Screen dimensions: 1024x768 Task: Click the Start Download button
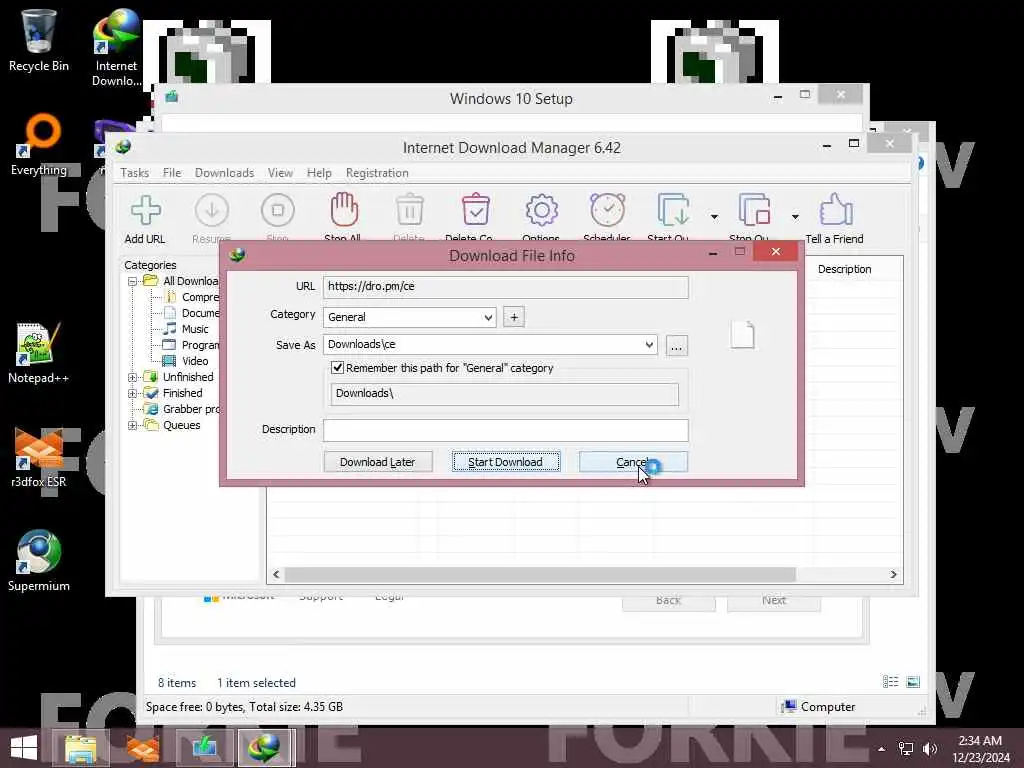(505, 462)
